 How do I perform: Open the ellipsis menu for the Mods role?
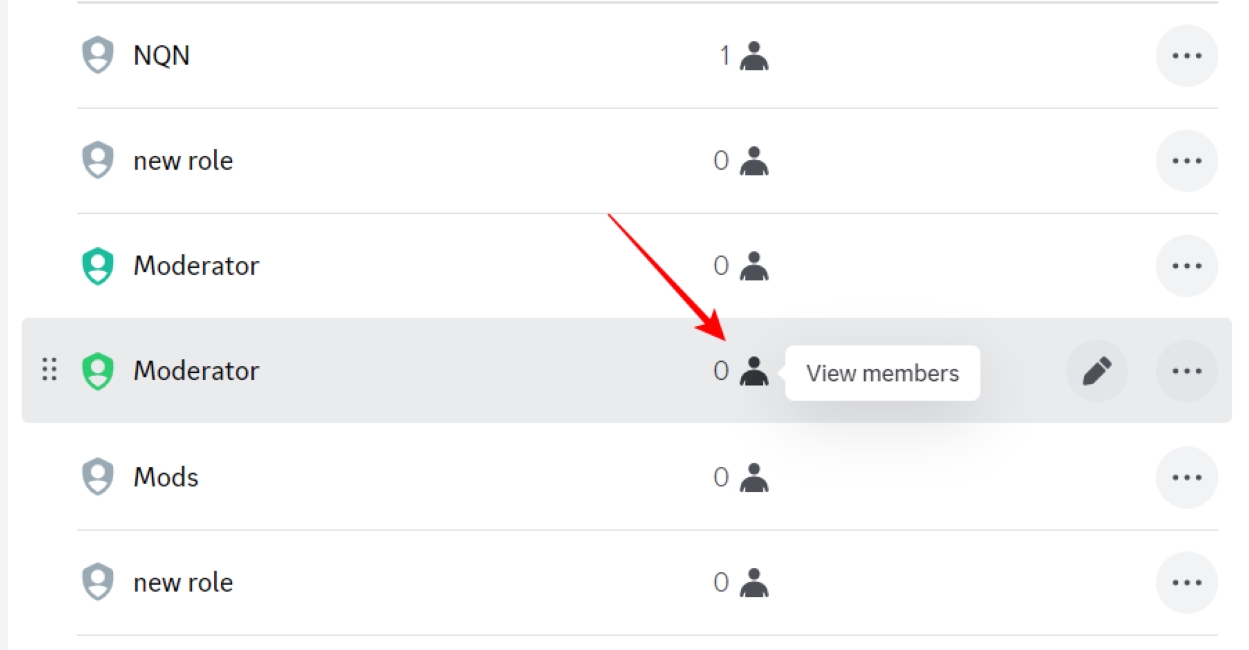[x=1187, y=477]
